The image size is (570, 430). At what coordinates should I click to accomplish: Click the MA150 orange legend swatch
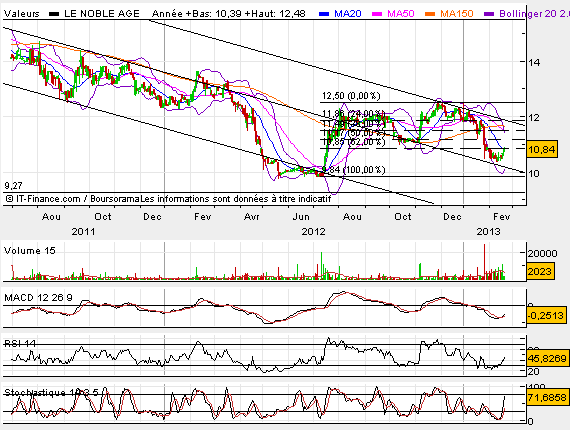(430, 14)
